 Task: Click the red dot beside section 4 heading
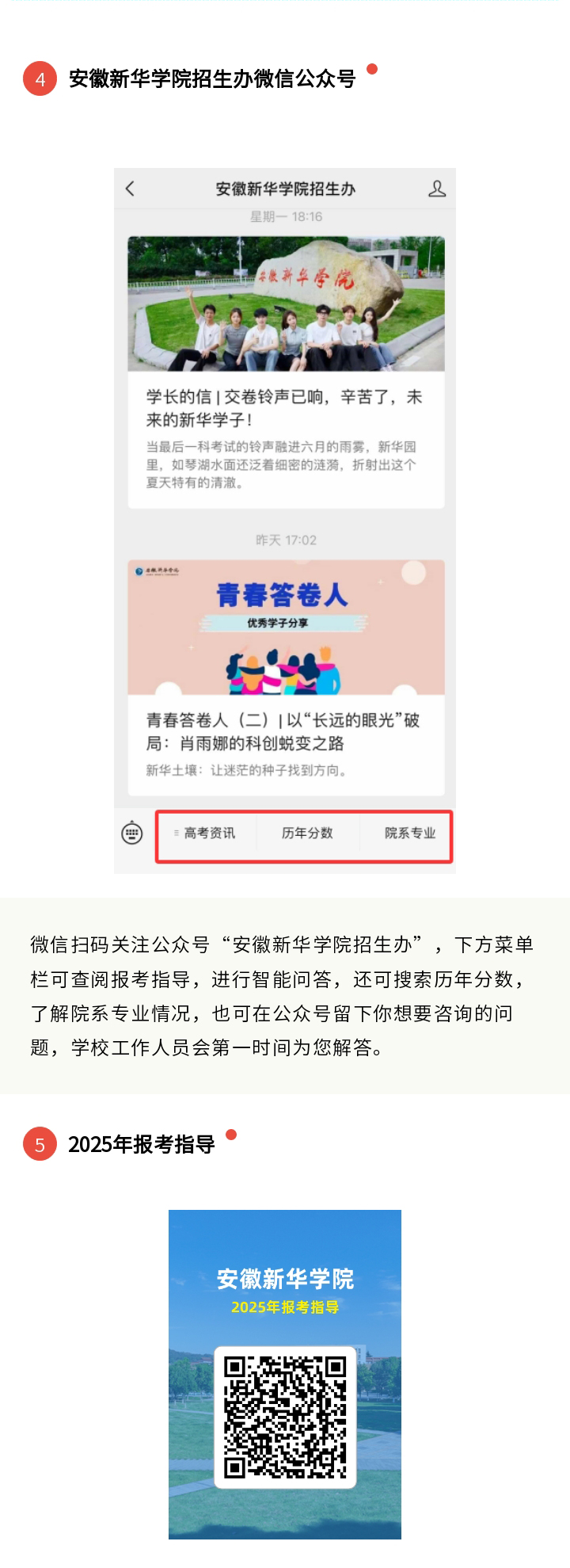point(372,69)
